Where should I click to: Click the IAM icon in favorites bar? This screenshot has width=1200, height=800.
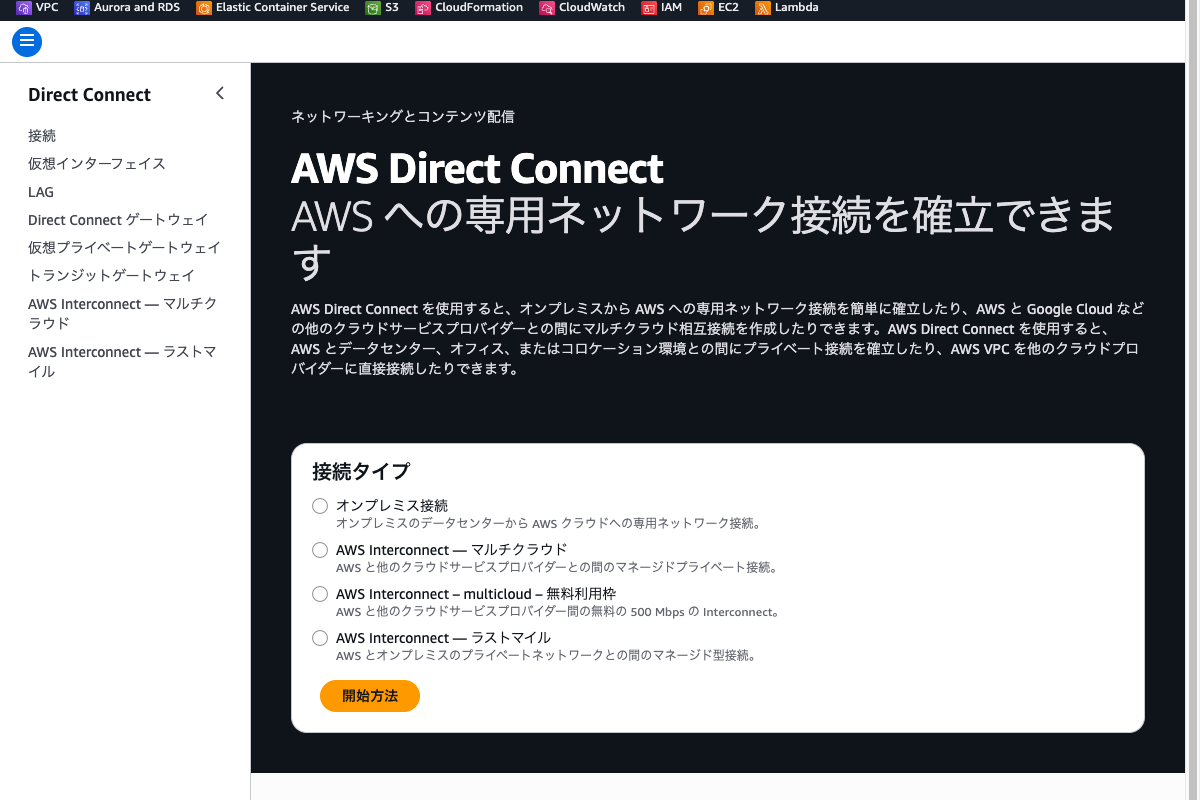point(649,8)
